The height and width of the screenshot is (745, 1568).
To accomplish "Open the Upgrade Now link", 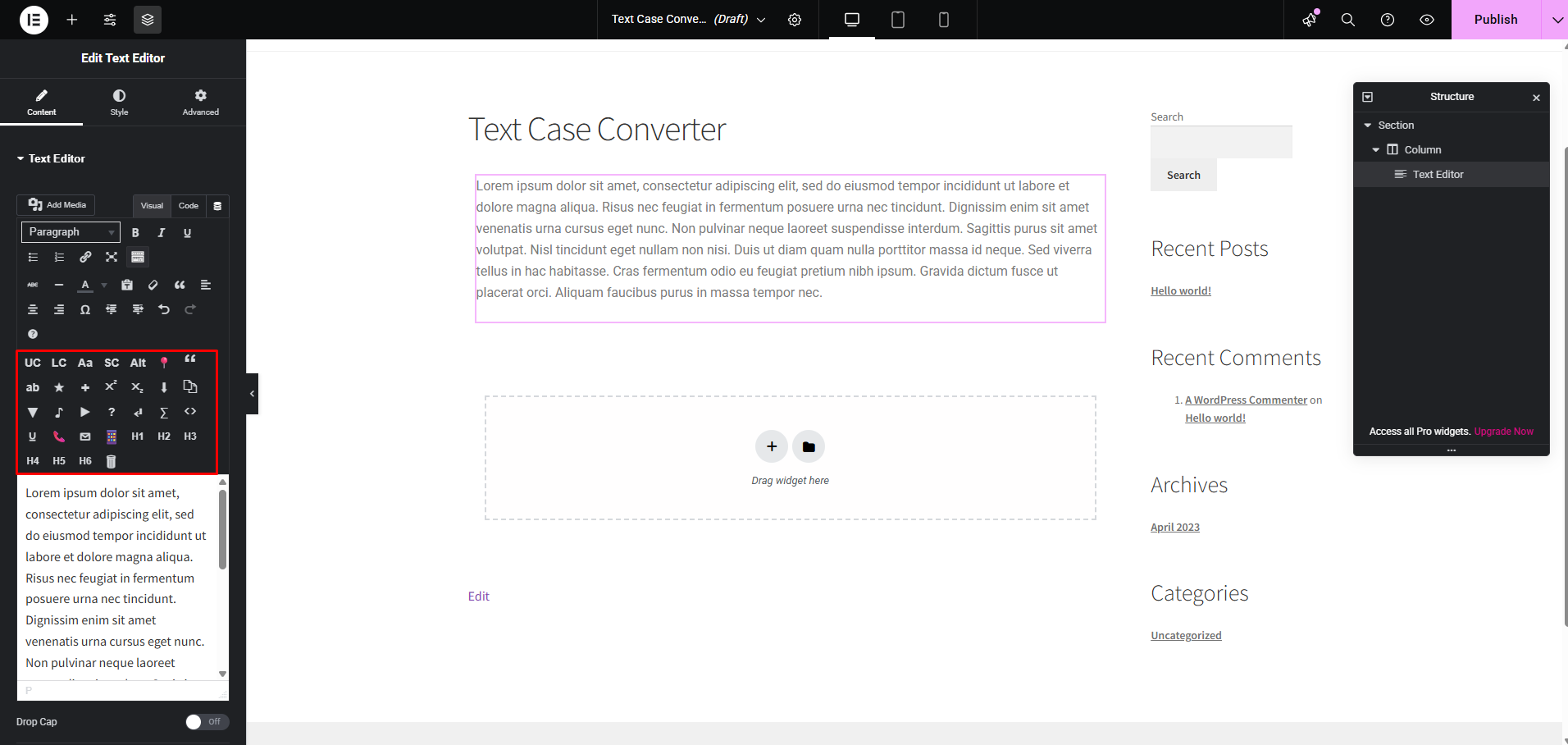I will (1503, 432).
